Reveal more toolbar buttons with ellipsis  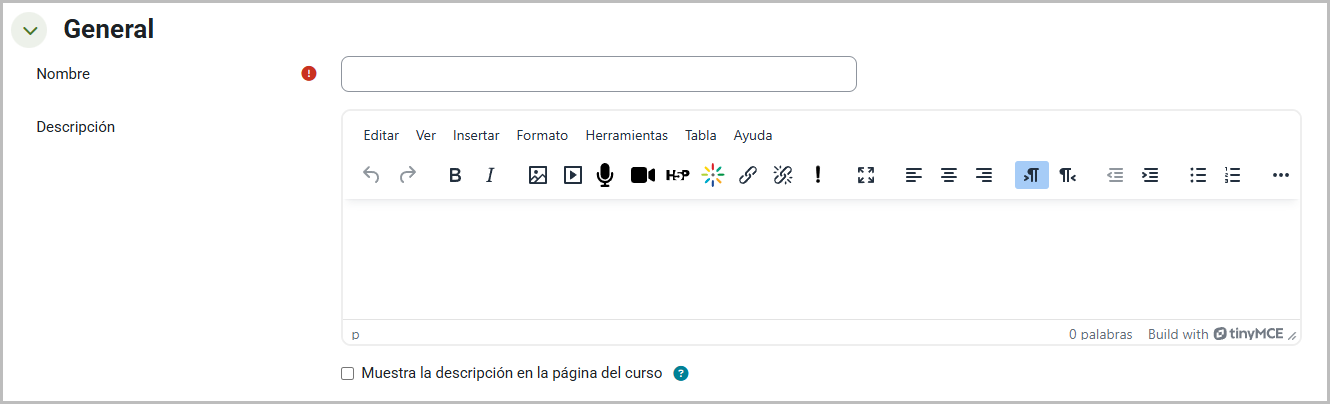1281,176
